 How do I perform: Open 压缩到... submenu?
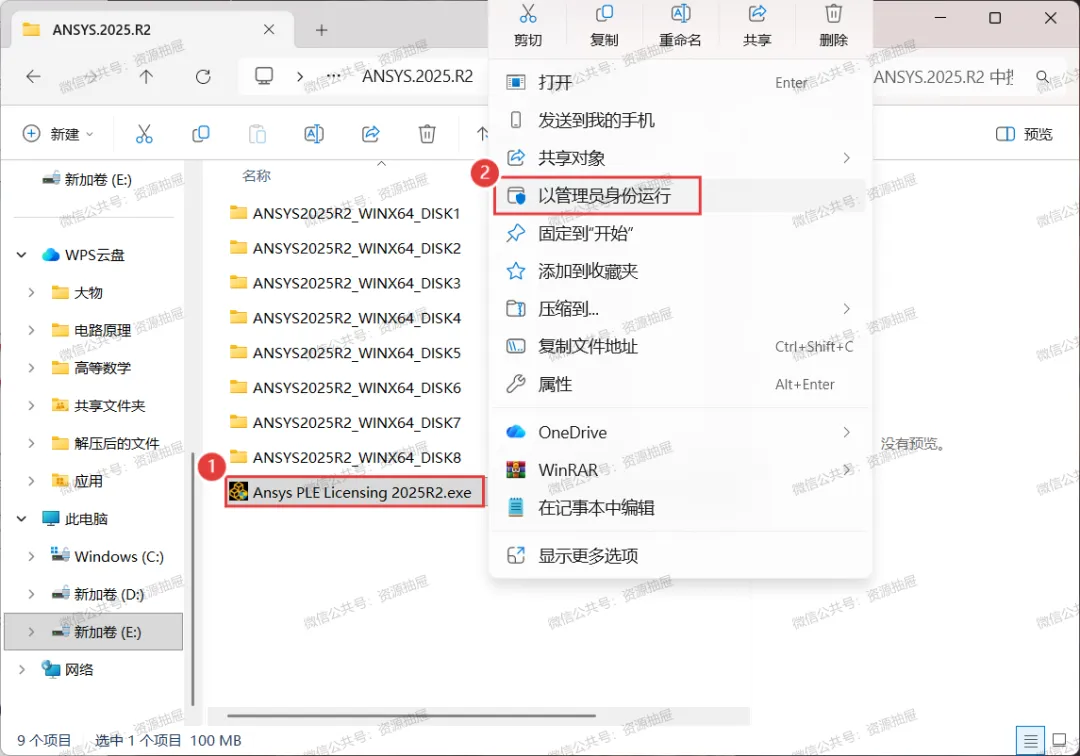point(680,308)
